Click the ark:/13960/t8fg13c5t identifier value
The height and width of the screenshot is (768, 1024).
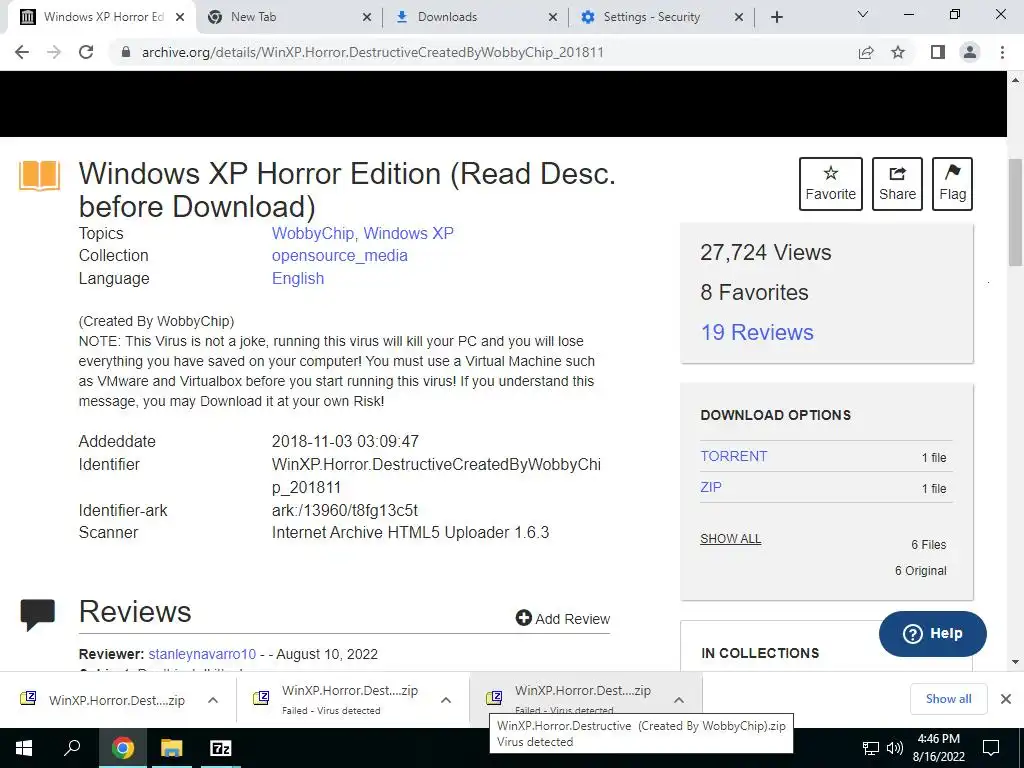345,510
